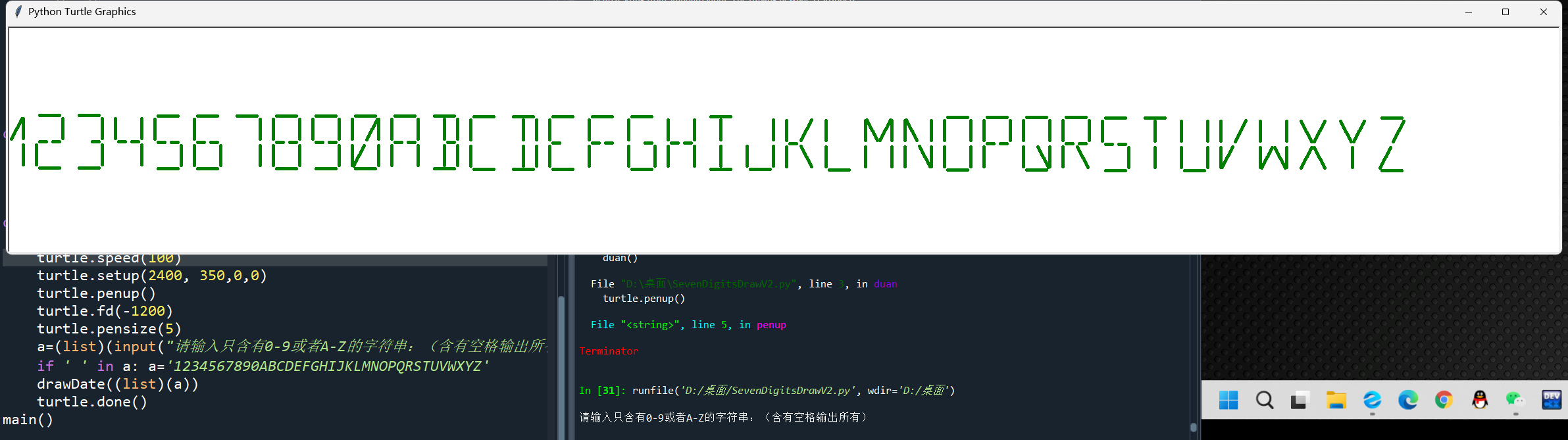1568x440 pixels.
Task: Click the Python Turtle Graphics feather icon
Action: pos(18,12)
